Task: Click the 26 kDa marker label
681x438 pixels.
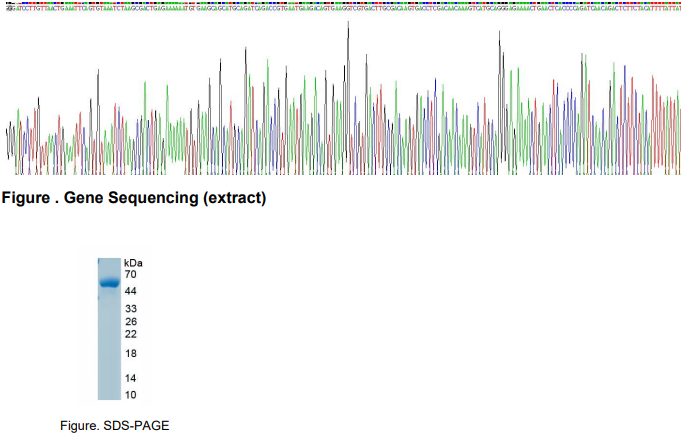Action: pyautogui.click(x=131, y=321)
